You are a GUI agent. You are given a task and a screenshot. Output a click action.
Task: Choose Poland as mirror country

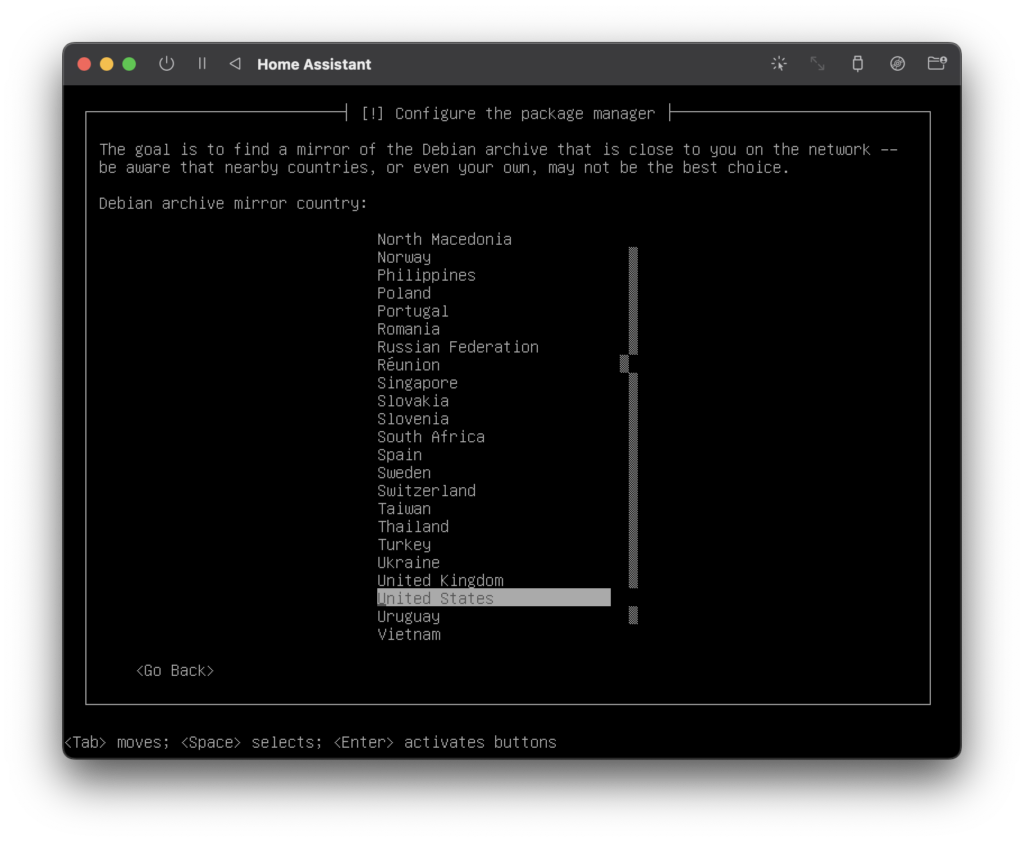404,293
